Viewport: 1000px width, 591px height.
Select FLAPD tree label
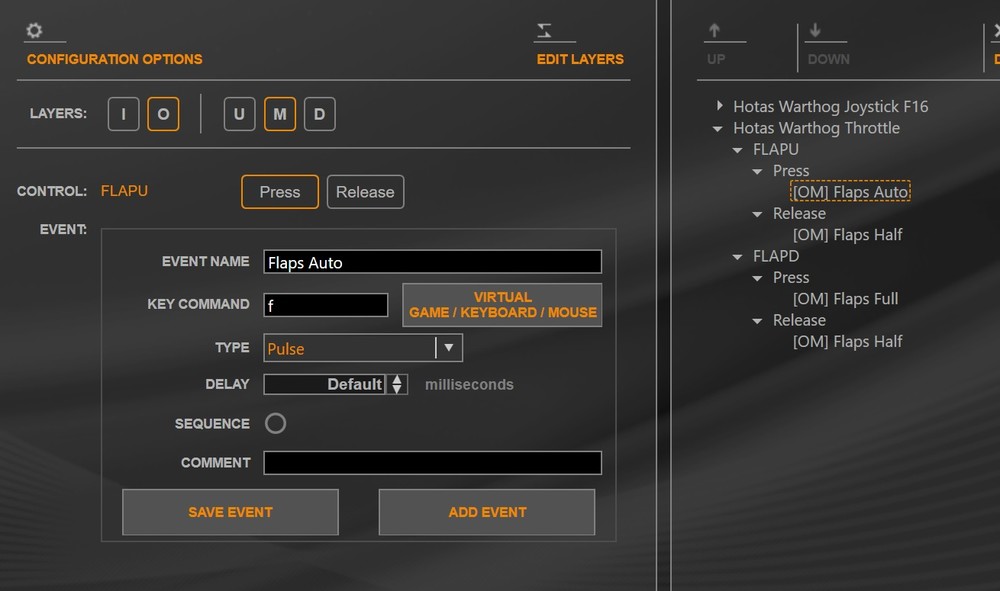(x=776, y=256)
